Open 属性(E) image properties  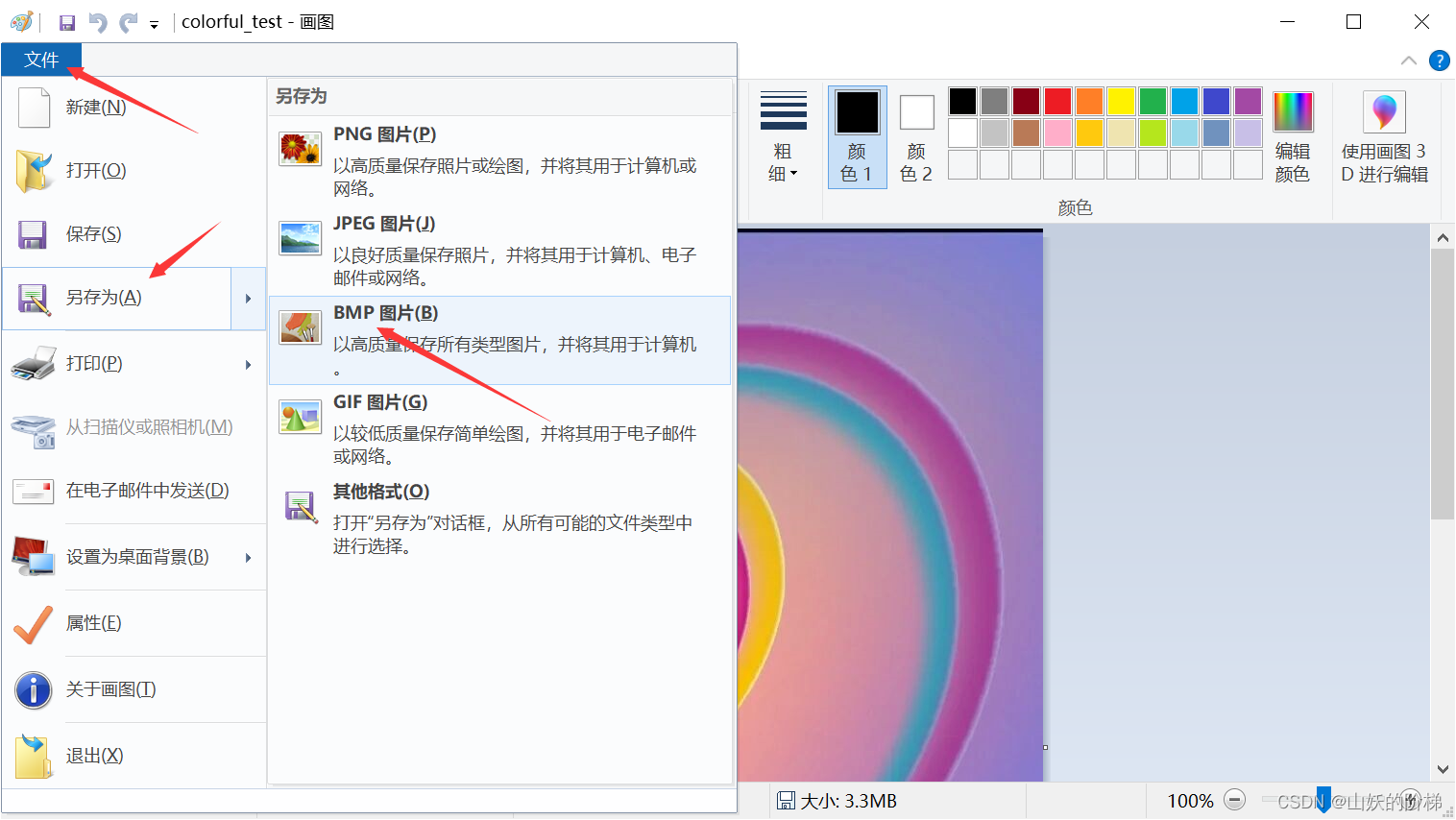pyautogui.click(x=134, y=623)
